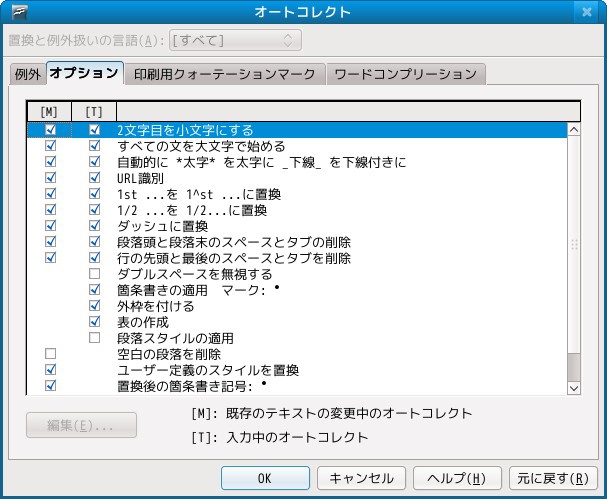
Task: Select ユーザー定義のスタイルを置換 row text
Action: [208, 370]
